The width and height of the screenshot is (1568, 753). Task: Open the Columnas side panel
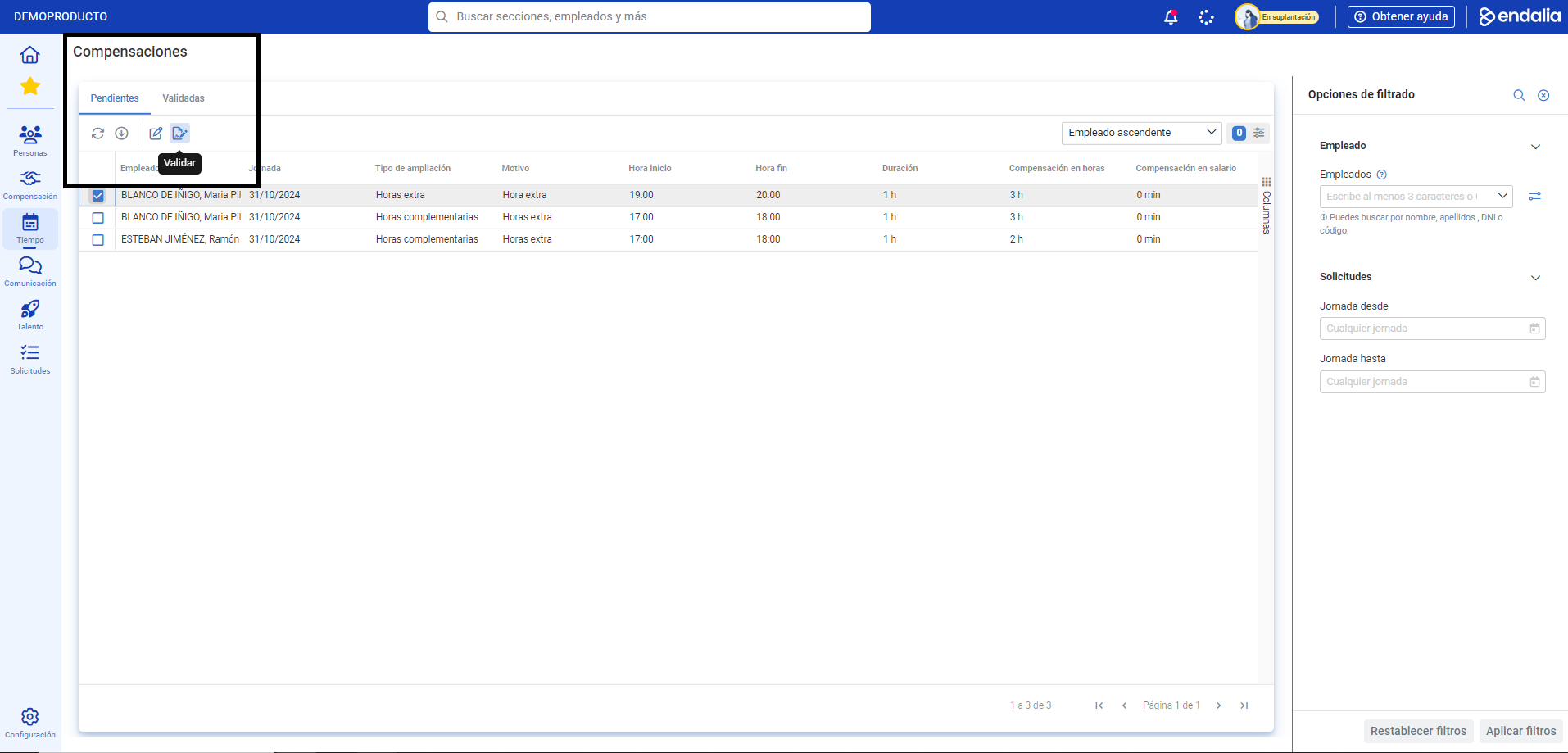point(1267,206)
